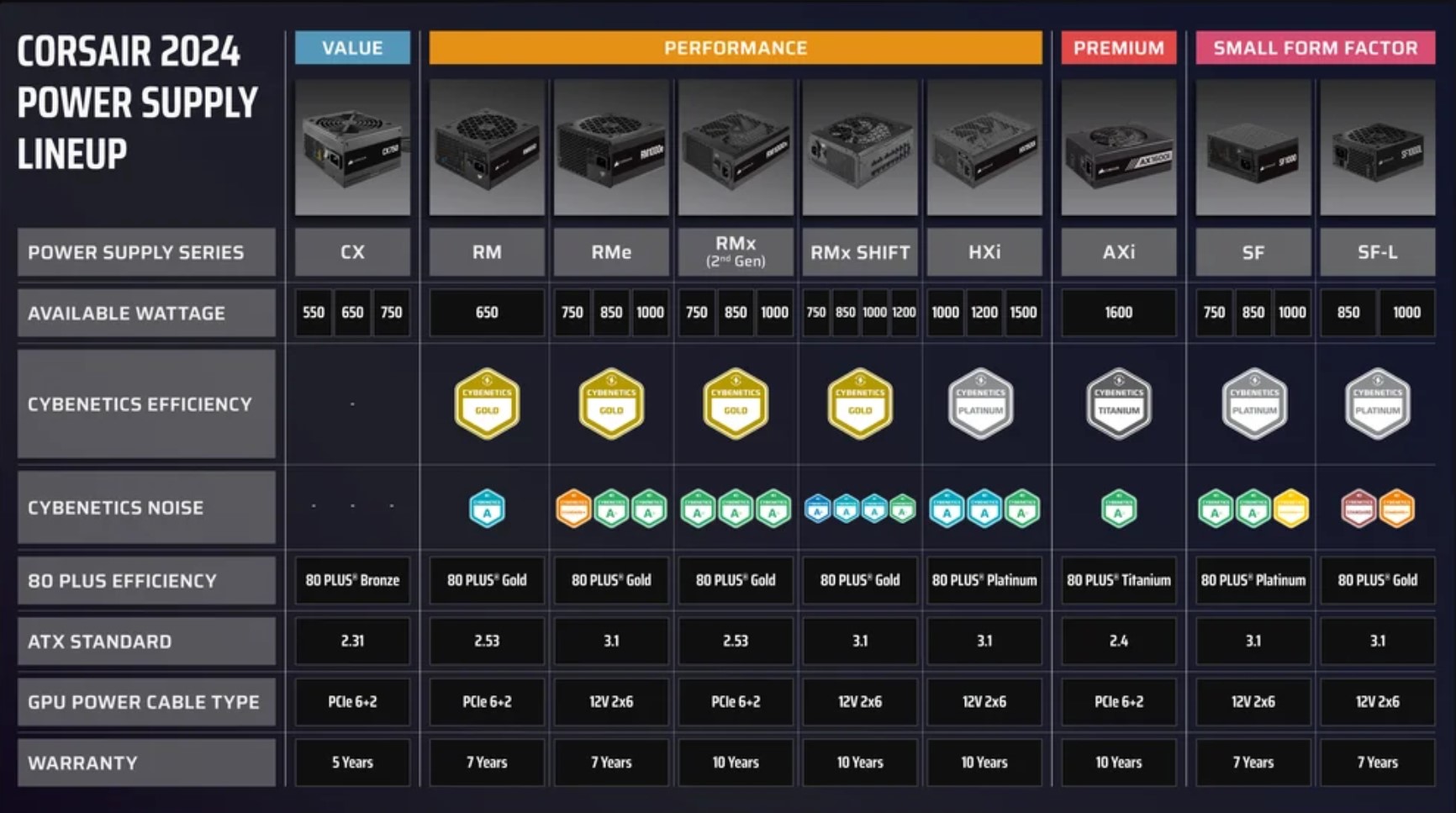Click the AVAILABLE WATTAGE row label
This screenshot has height=813, width=1456.
point(146,313)
